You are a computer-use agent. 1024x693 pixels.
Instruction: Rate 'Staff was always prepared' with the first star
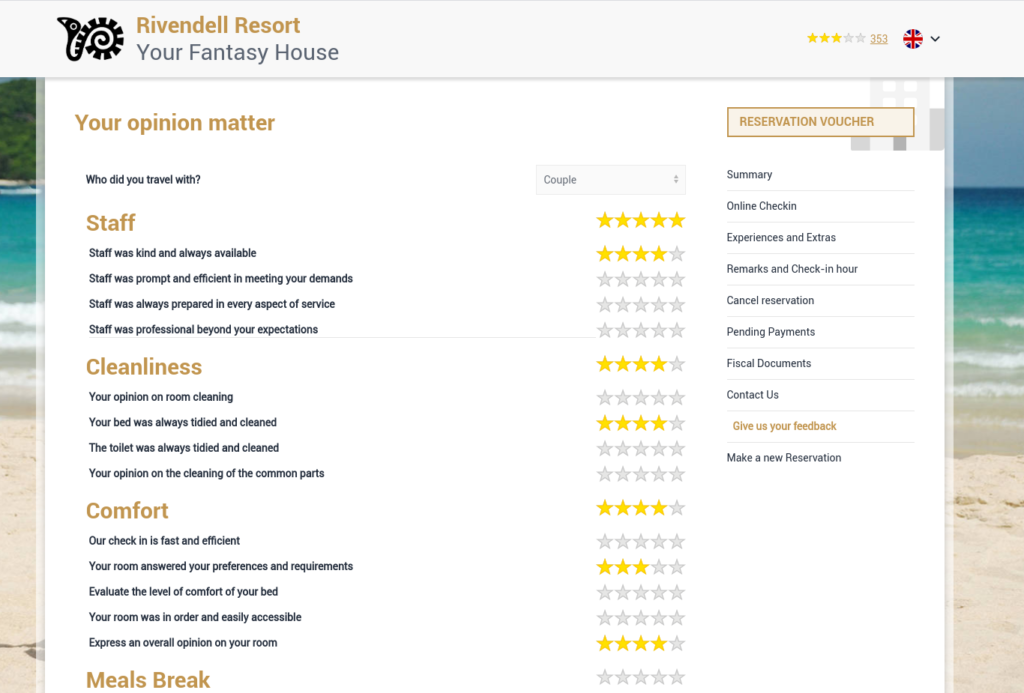(605, 304)
